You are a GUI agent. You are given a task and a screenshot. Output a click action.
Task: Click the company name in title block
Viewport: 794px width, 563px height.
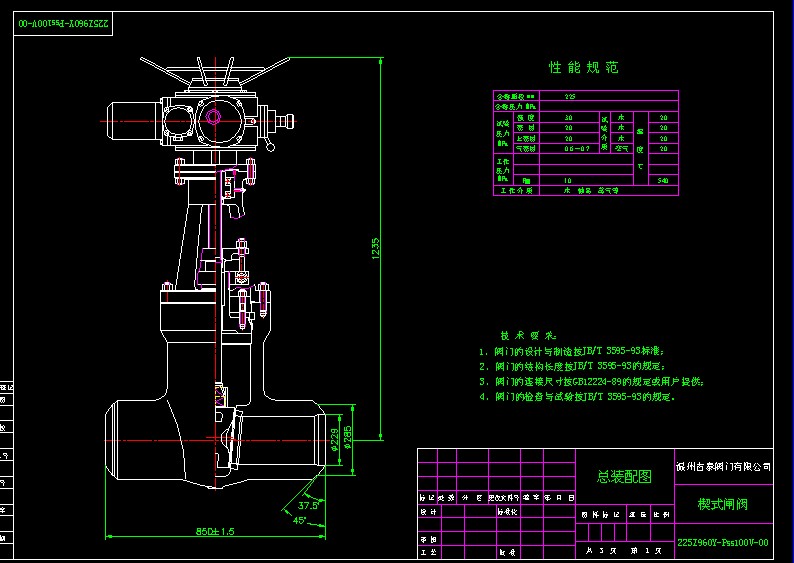click(x=723, y=466)
